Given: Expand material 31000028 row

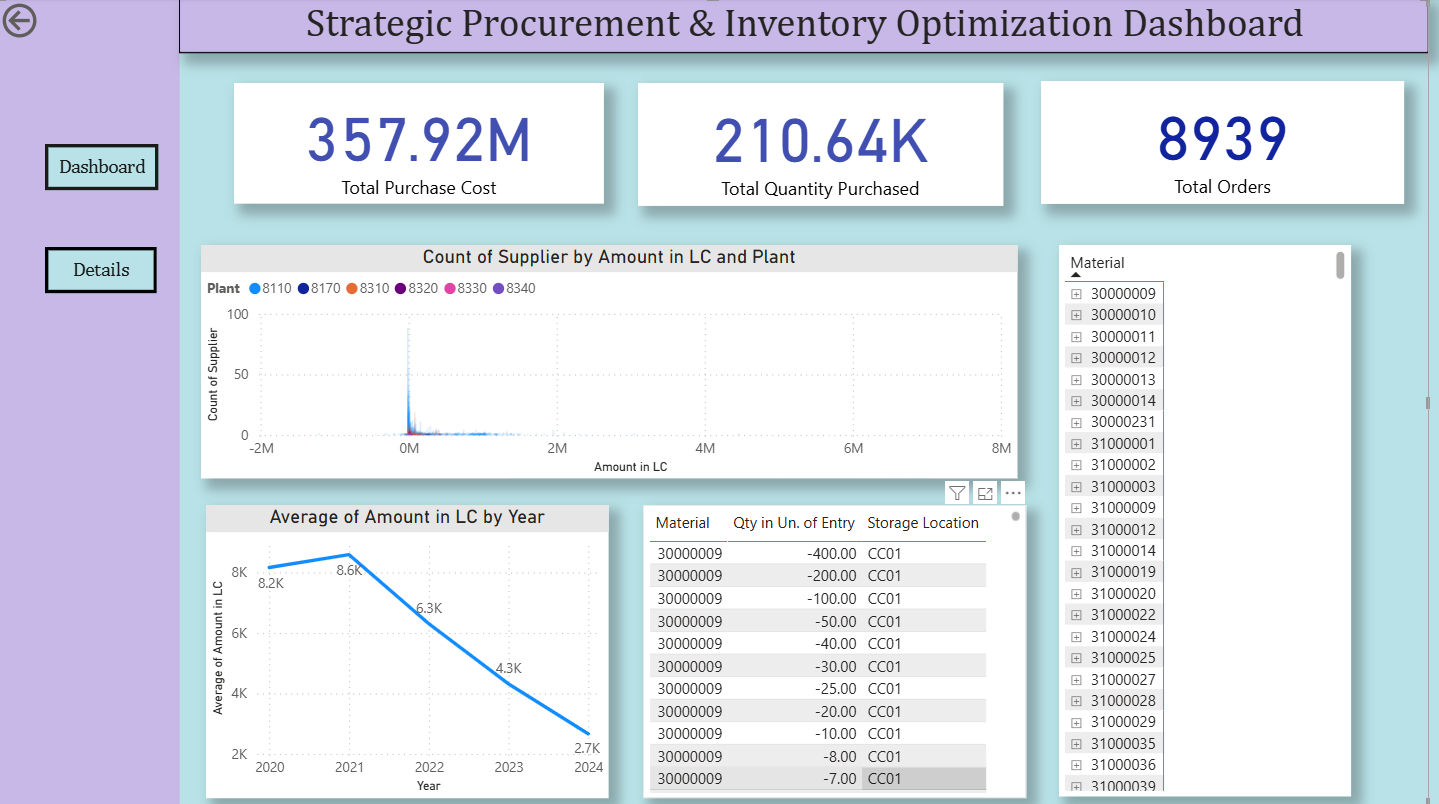Looking at the screenshot, I should pyautogui.click(x=1077, y=701).
